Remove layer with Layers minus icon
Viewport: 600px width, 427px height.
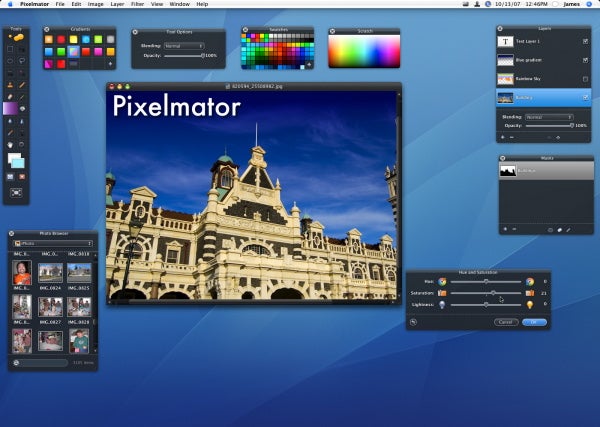click(512, 137)
